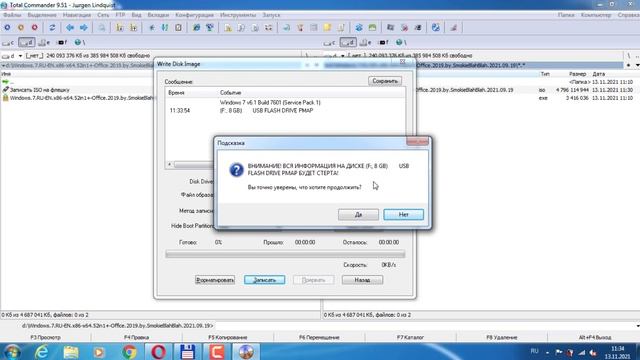Open the Сеть menu

point(103,15)
